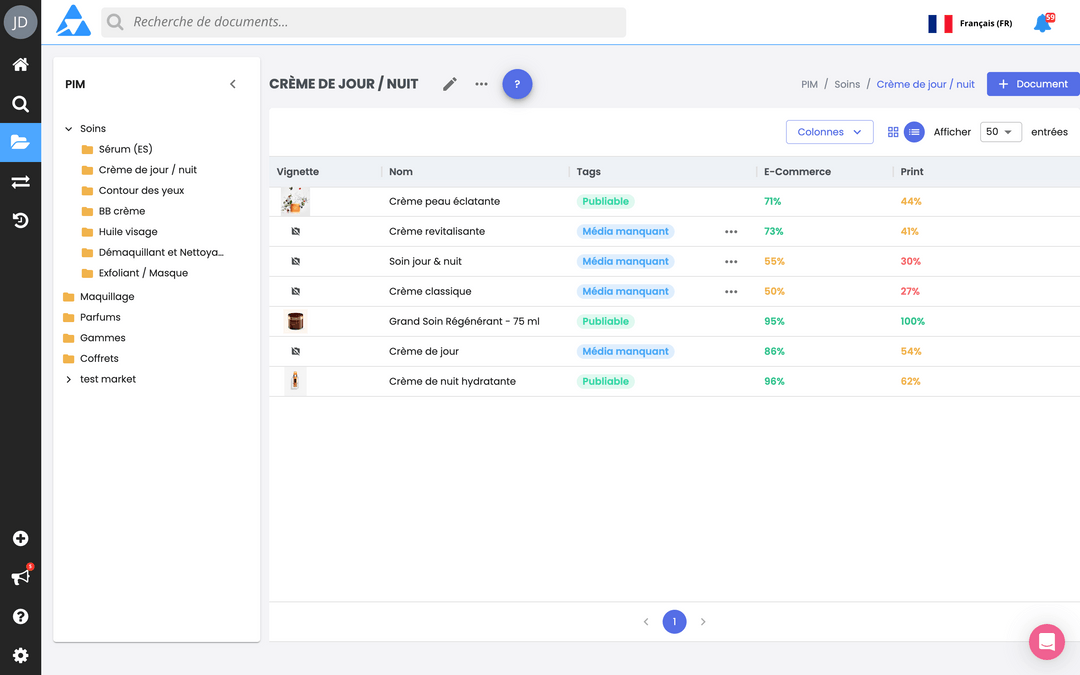Navigate to Soins via the breadcrumb link

(x=847, y=84)
